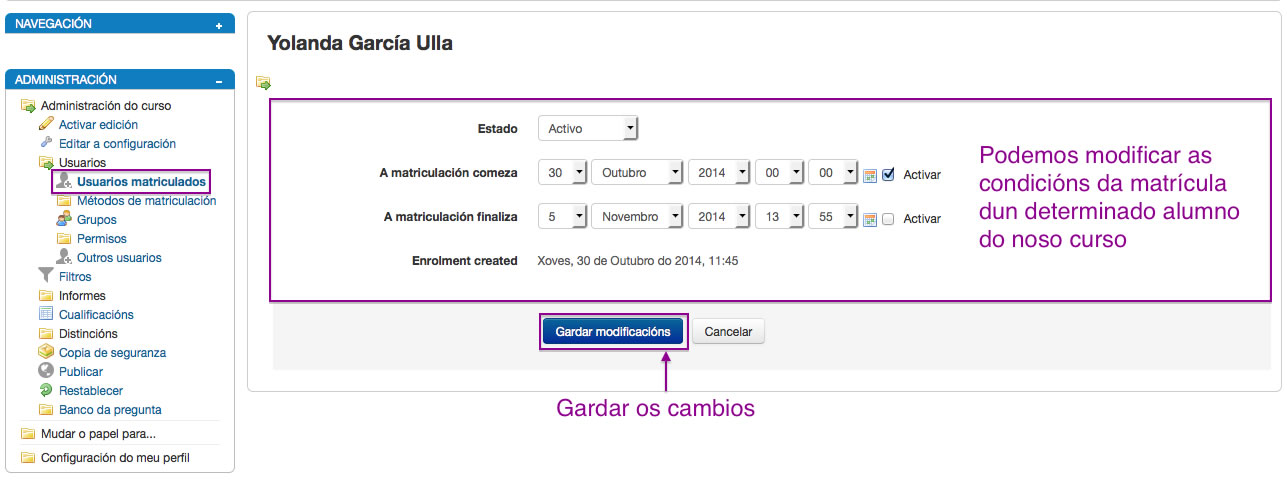This screenshot has height=484, width=1287.
Task: Open Métodos de matriculación link
Action: [146, 201]
